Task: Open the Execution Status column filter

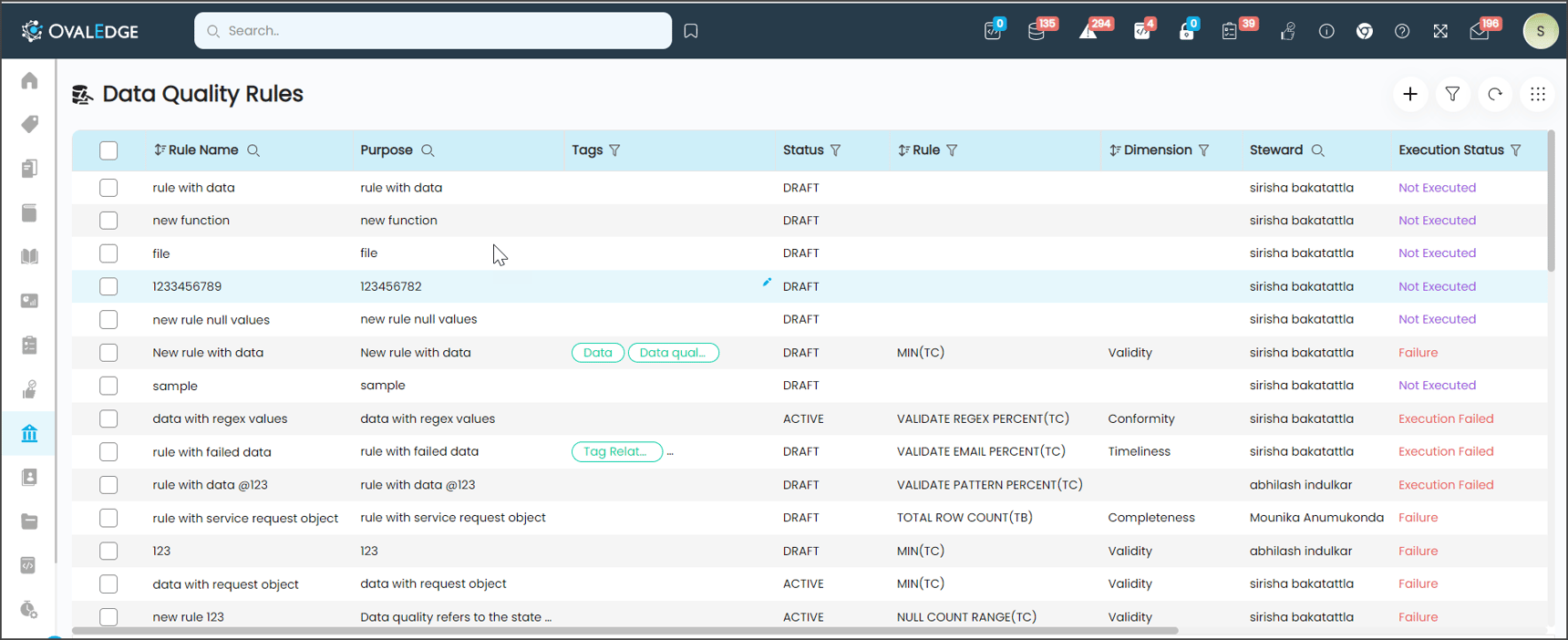Action: pyautogui.click(x=1516, y=150)
